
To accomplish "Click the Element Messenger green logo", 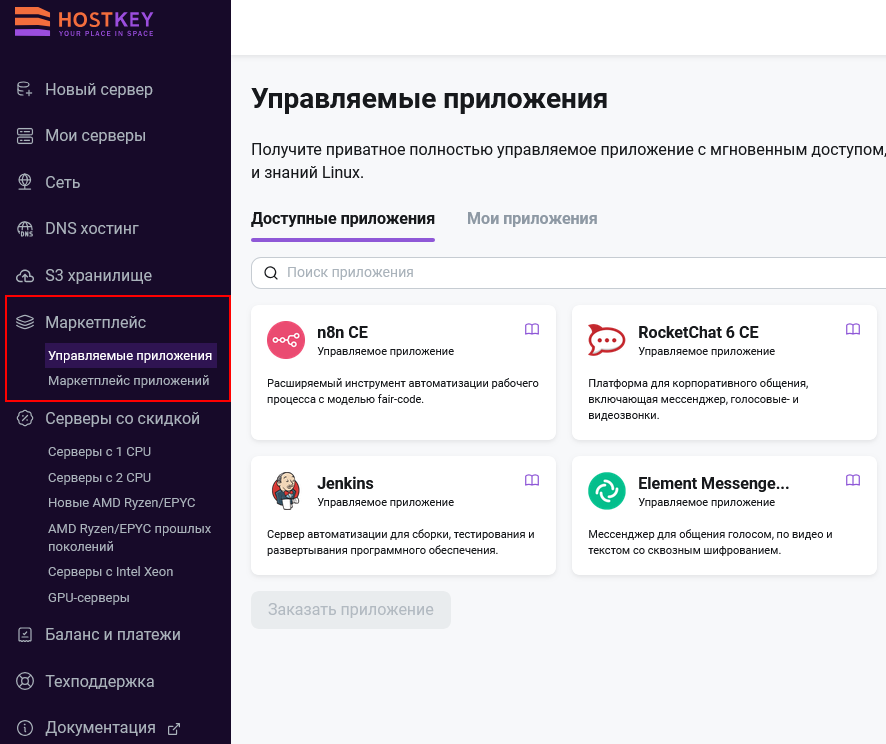I will coord(606,491).
